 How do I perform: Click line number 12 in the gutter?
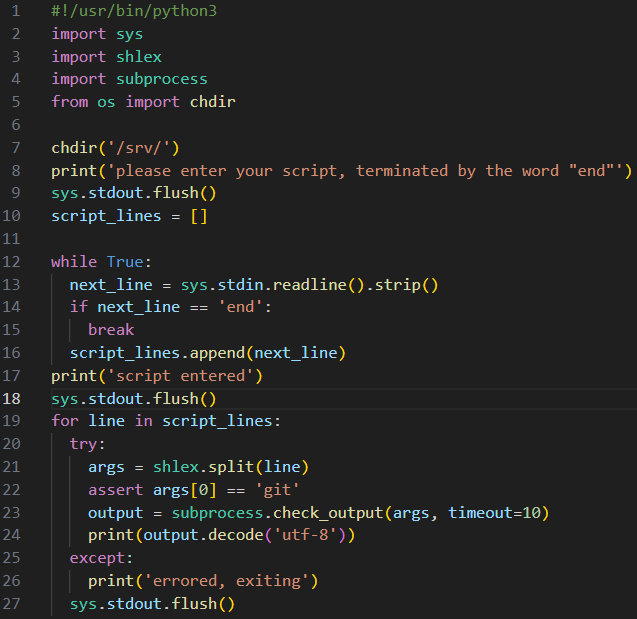point(11,262)
